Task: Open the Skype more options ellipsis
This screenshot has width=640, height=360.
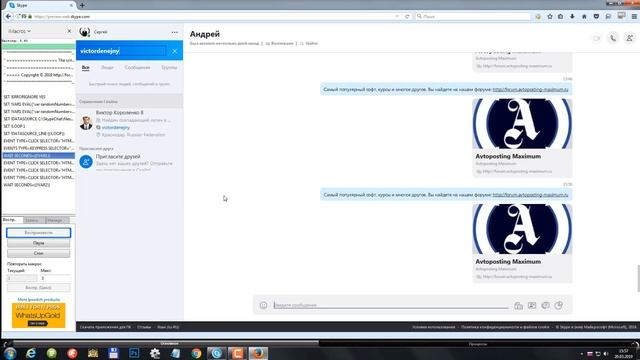Action: pyautogui.click(x=175, y=32)
